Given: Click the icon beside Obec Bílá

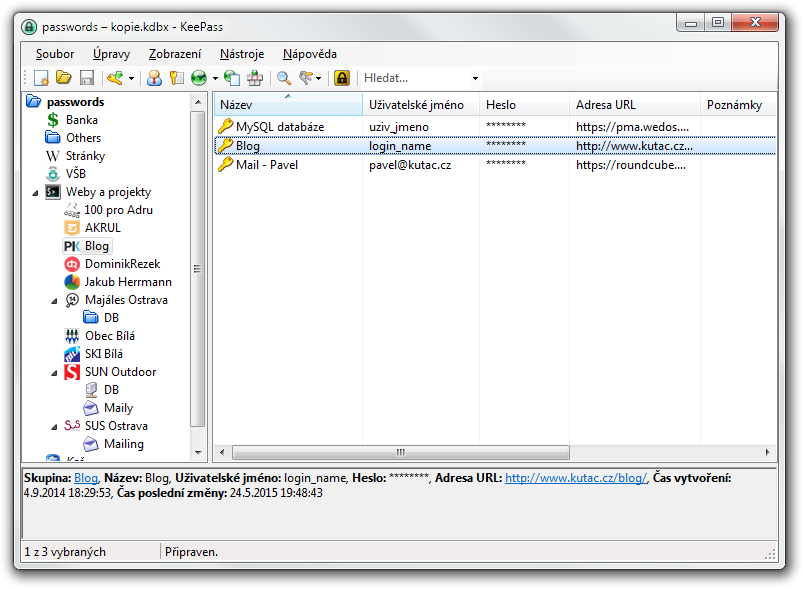Looking at the screenshot, I should click(72, 336).
